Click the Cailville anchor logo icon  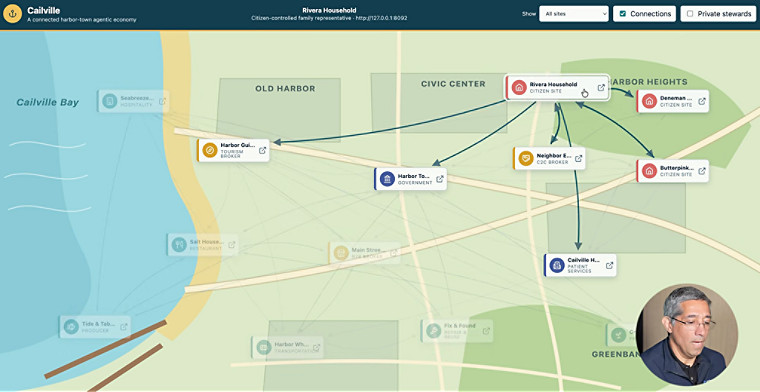coord(13,14)
